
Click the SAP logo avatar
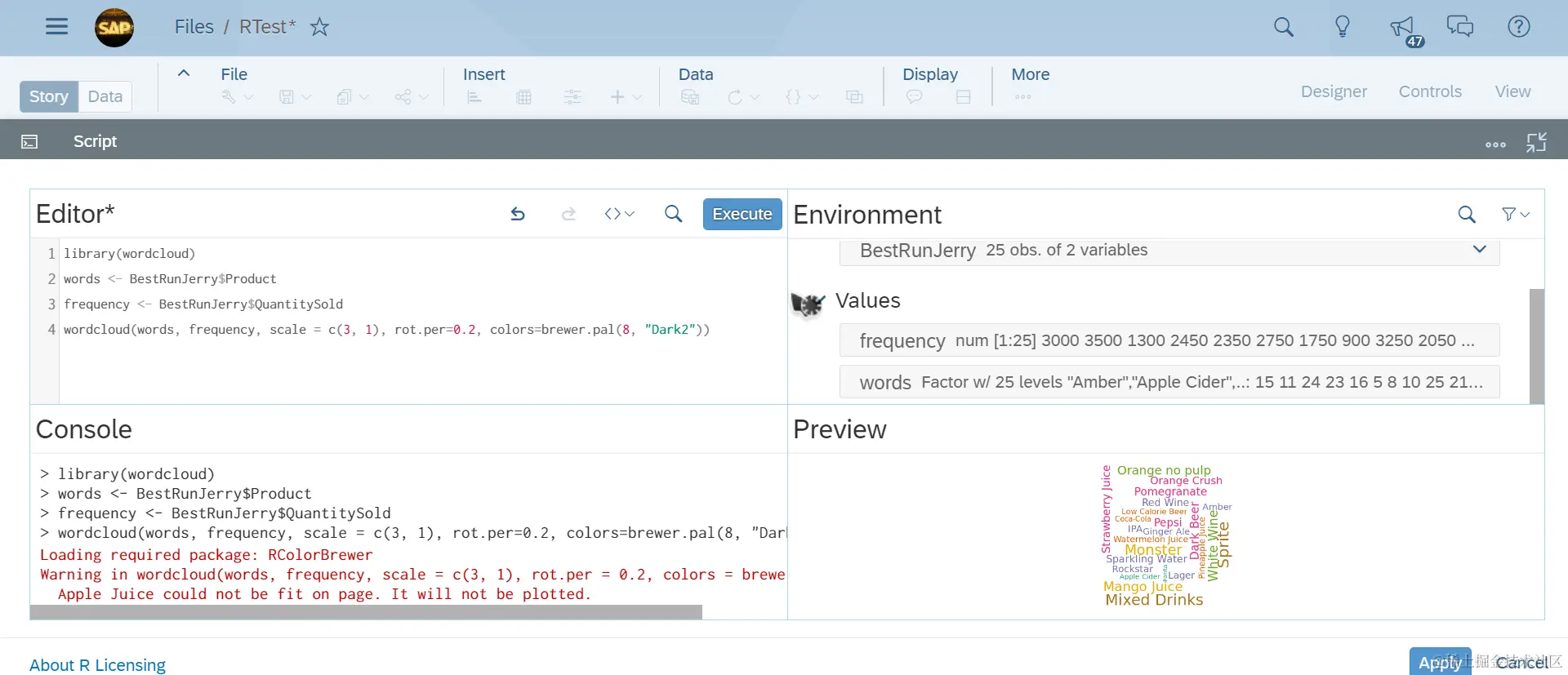[x=114, y=28]
